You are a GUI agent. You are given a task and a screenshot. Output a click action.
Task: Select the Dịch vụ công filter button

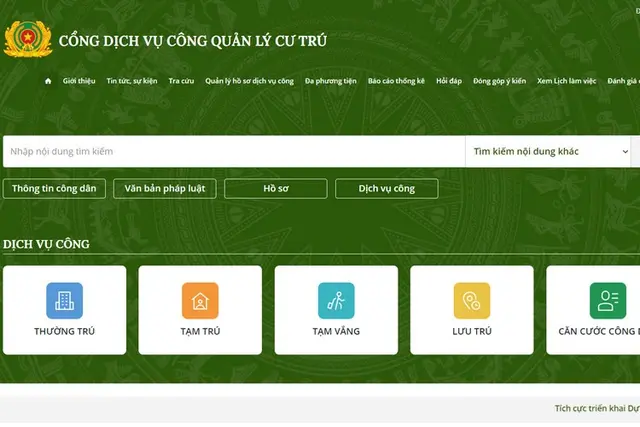(387, 189)
